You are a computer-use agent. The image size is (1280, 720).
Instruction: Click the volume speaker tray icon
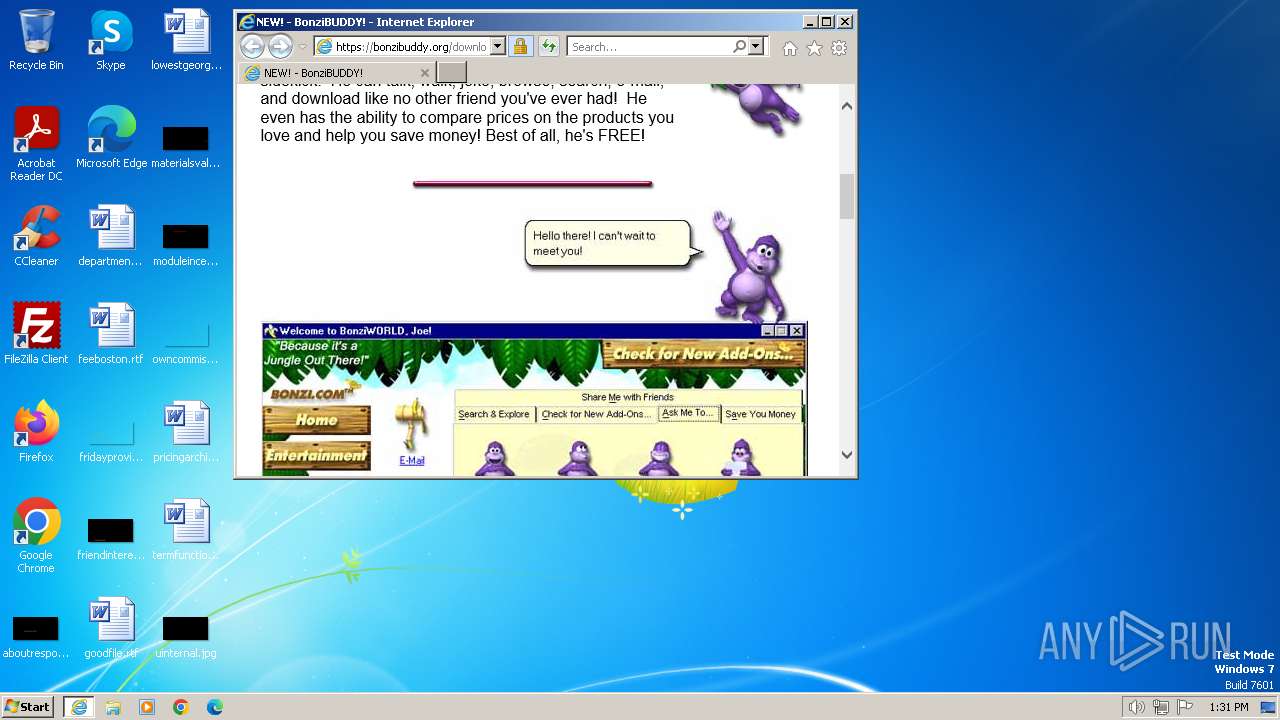point(1136,707)
